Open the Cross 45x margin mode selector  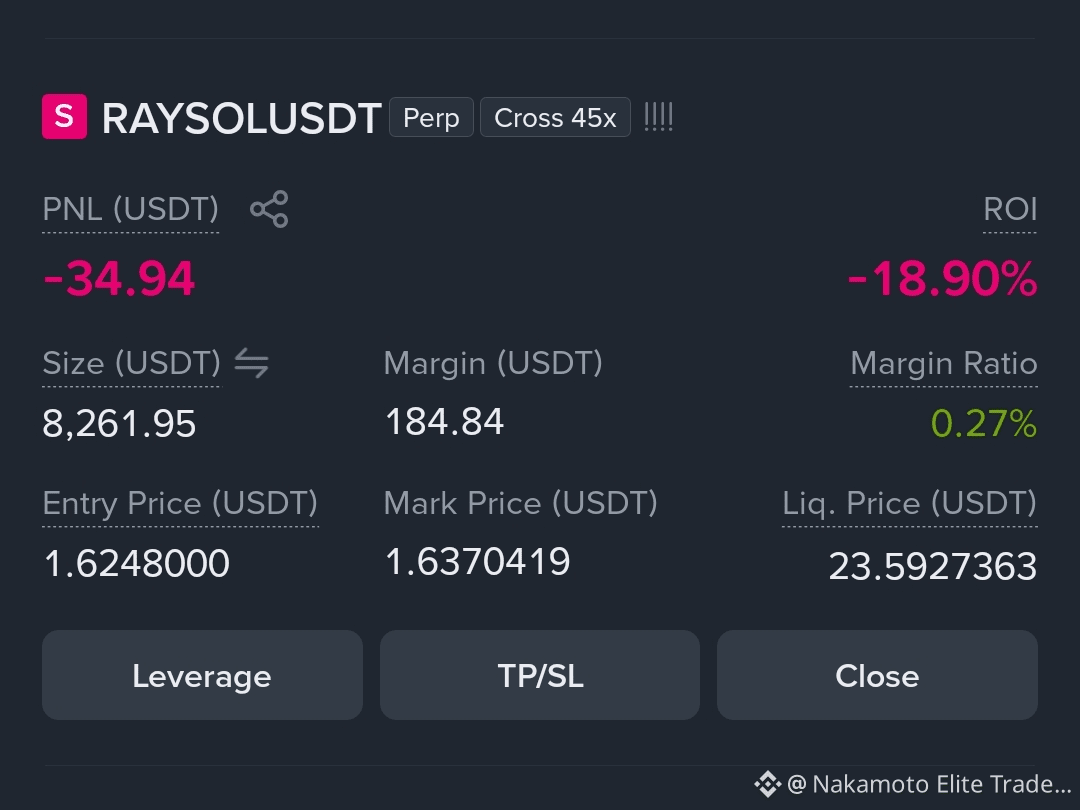coord(555,117)
